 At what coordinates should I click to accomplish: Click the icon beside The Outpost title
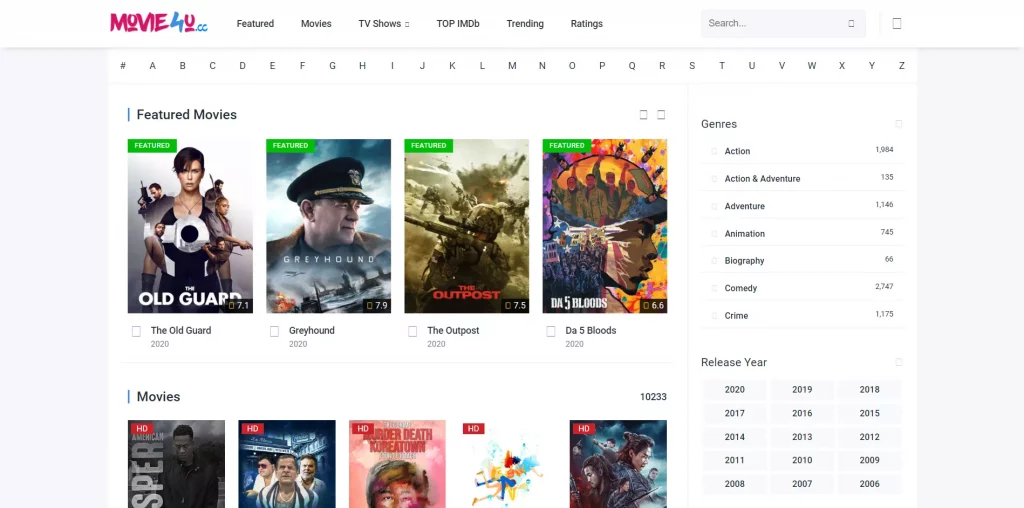coord(413,331)
